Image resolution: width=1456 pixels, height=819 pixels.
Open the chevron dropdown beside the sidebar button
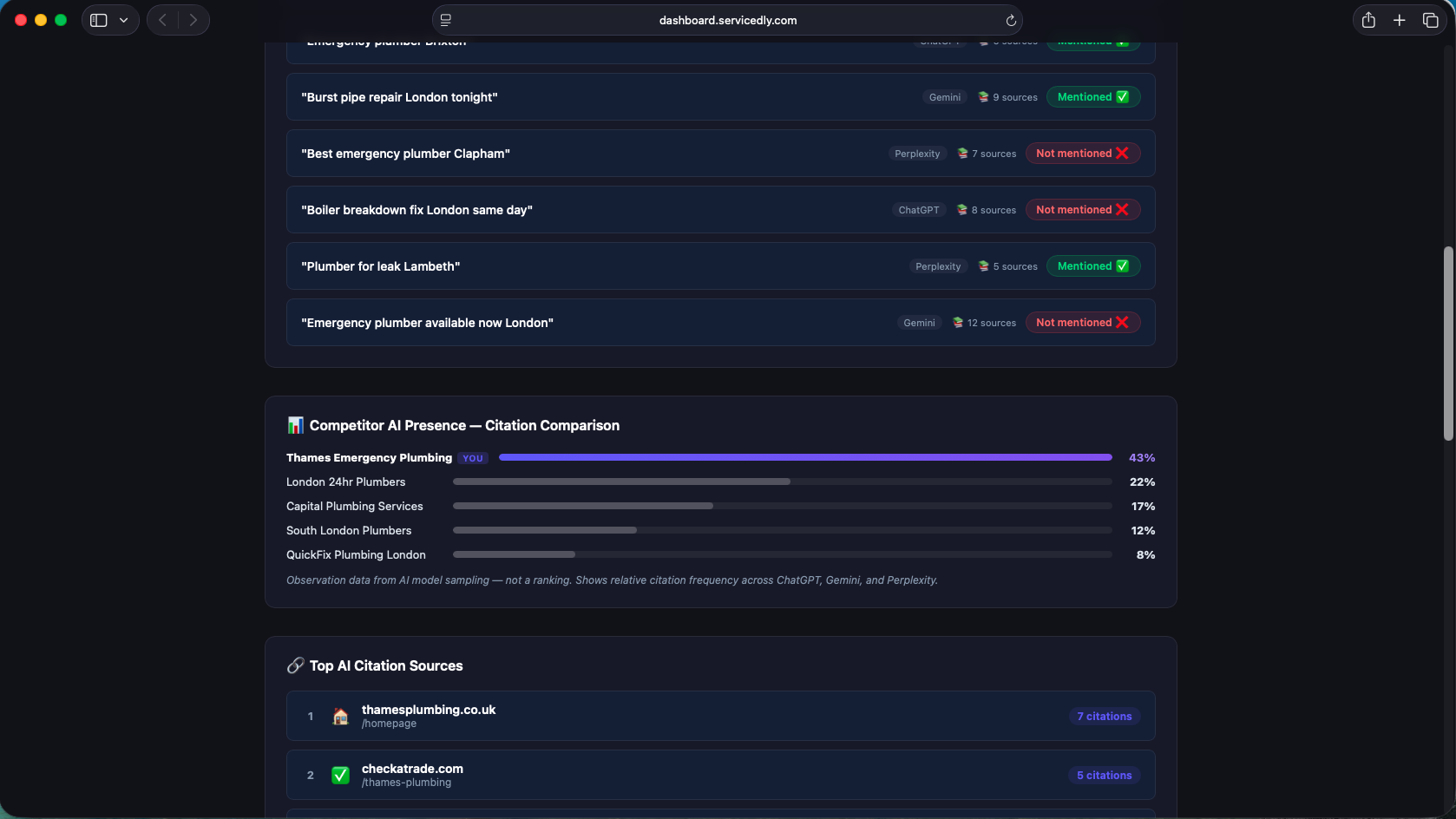tap(123, 19)
